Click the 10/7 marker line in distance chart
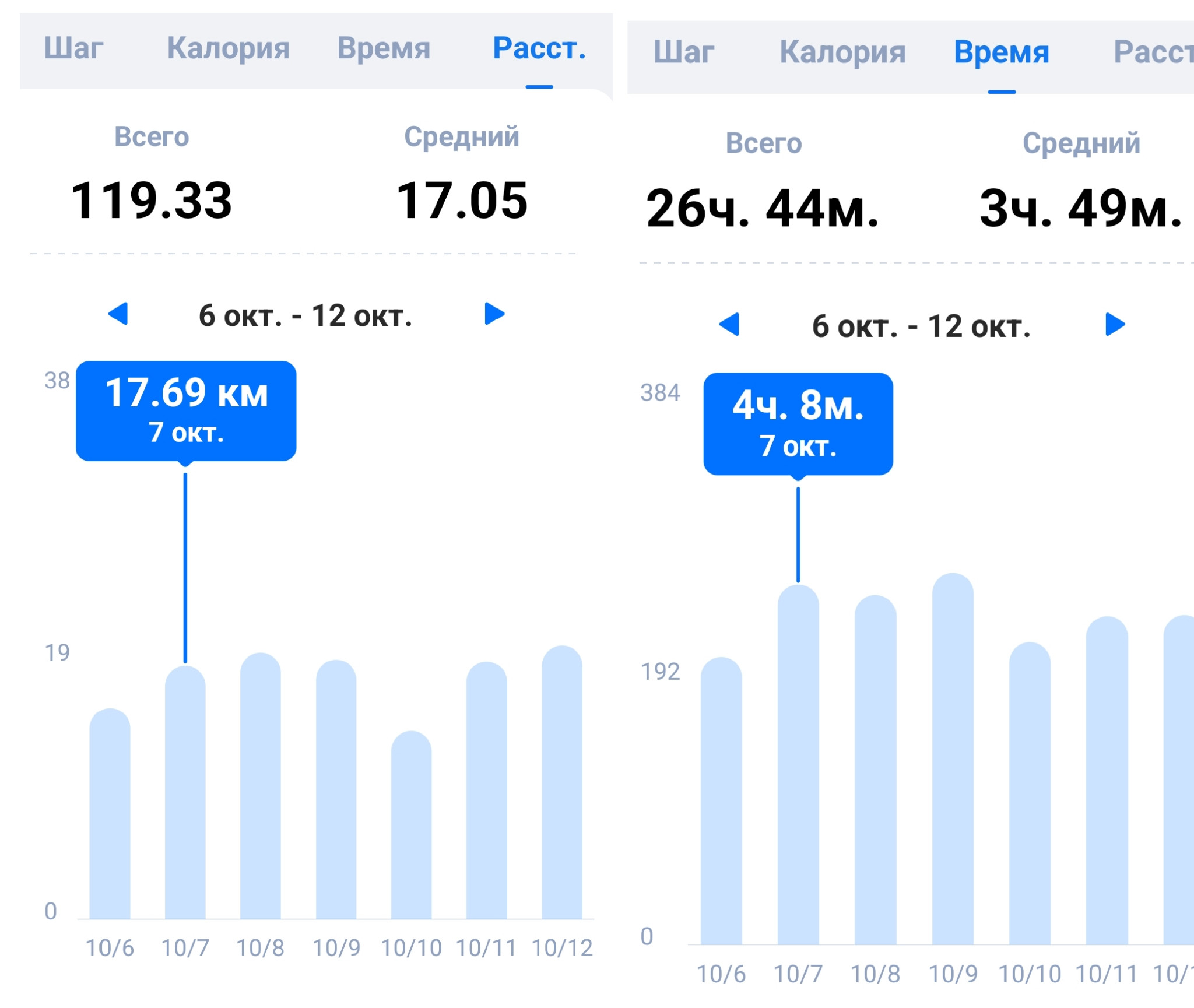This screenshot has width=1194, height=1008. coord(185,567)
